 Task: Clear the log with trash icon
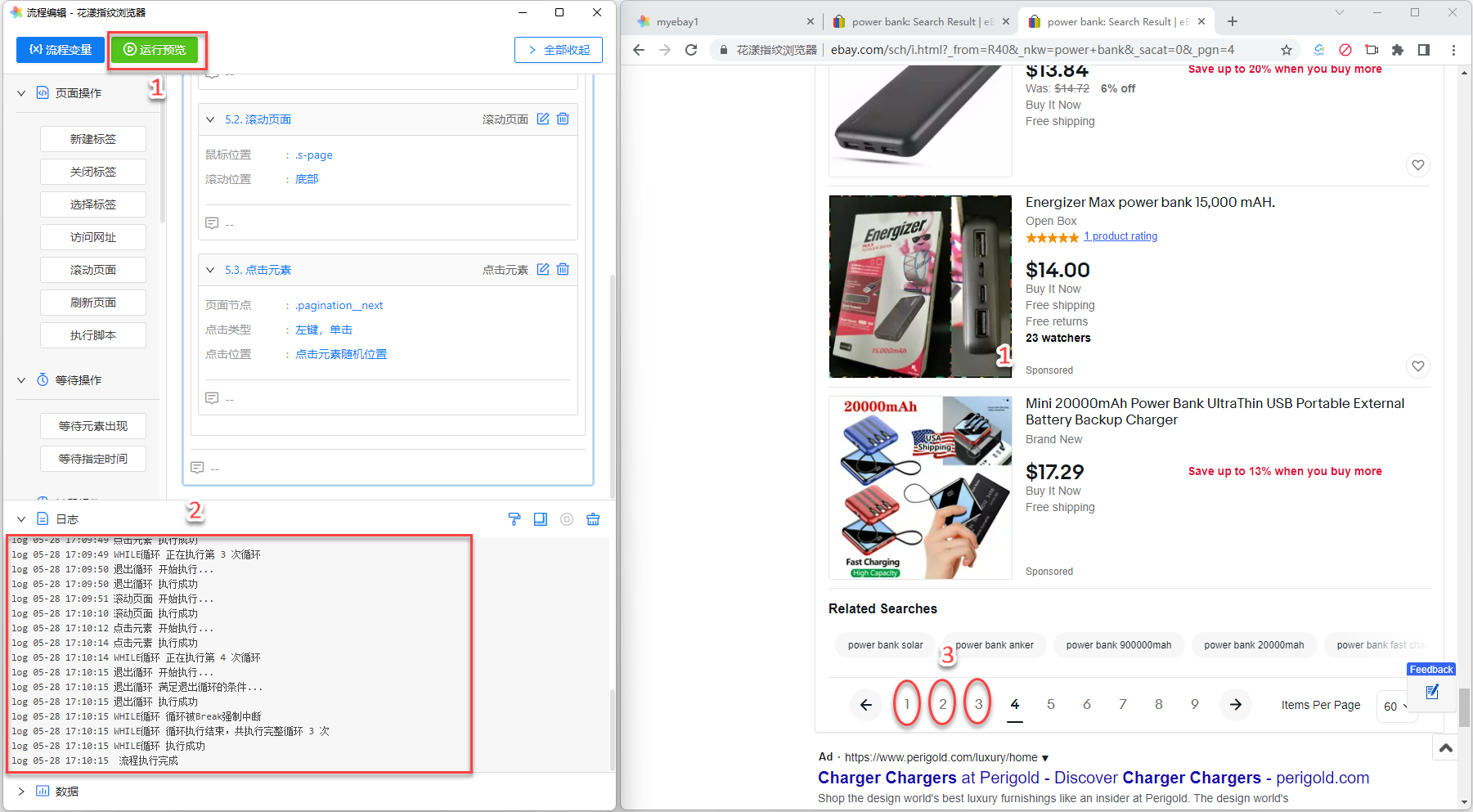point(593,519)
